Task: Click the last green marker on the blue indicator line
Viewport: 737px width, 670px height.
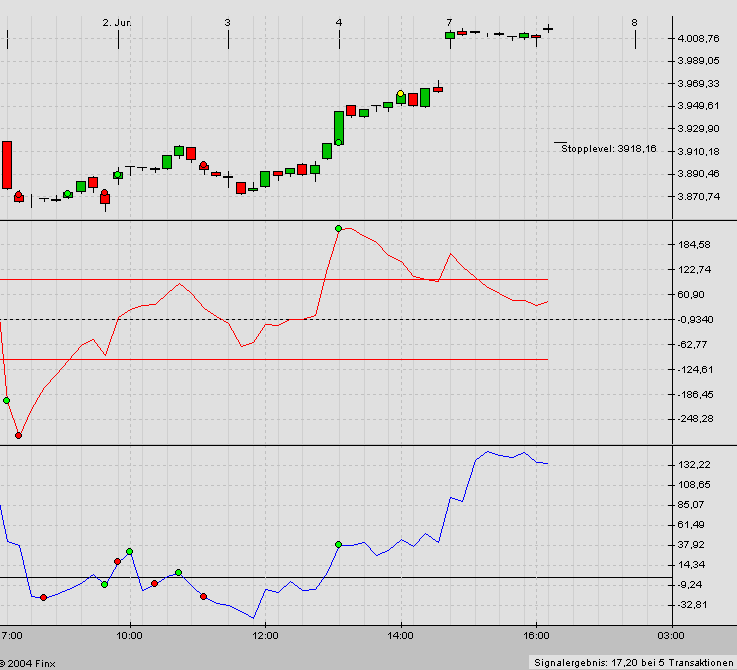Action: pos(338,545)
